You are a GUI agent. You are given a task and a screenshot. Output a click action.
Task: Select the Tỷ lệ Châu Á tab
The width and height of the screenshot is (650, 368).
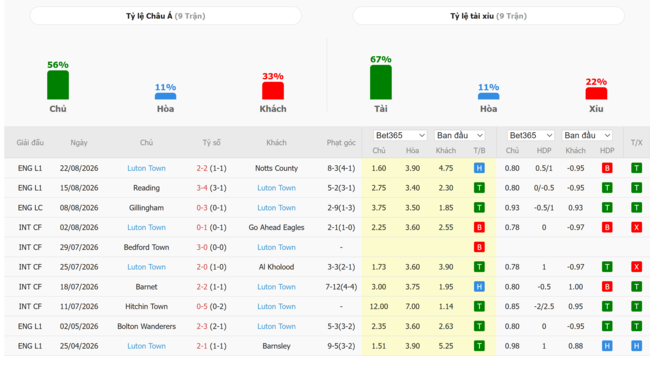(165, 16)
